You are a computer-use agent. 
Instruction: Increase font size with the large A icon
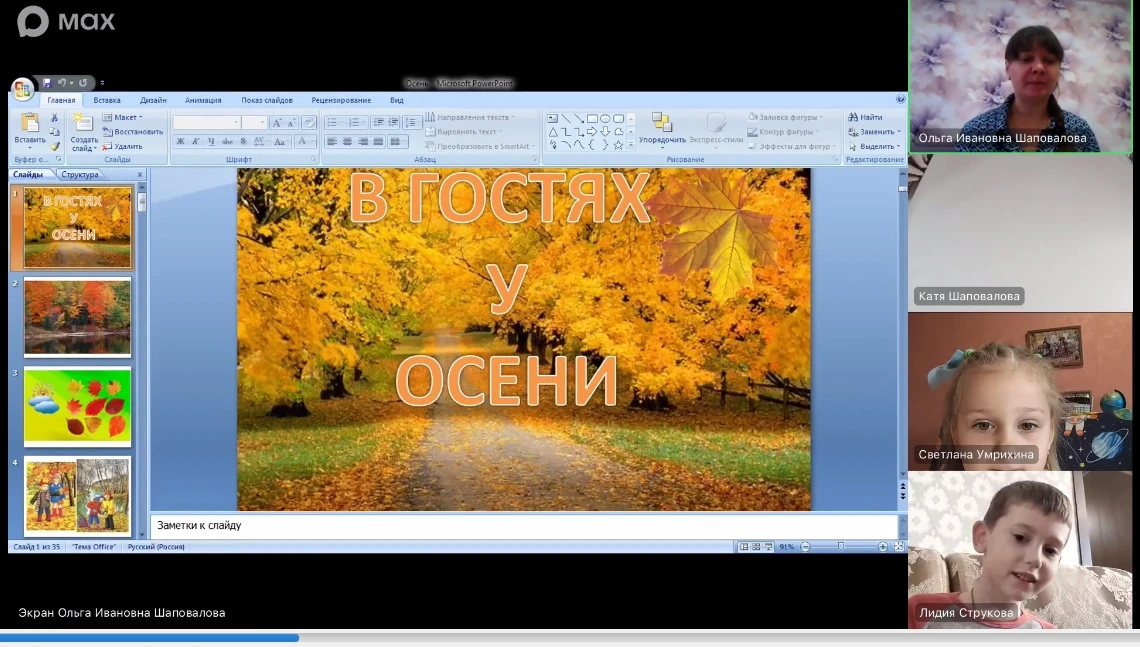pyautogui.click(x=276, y=123)
